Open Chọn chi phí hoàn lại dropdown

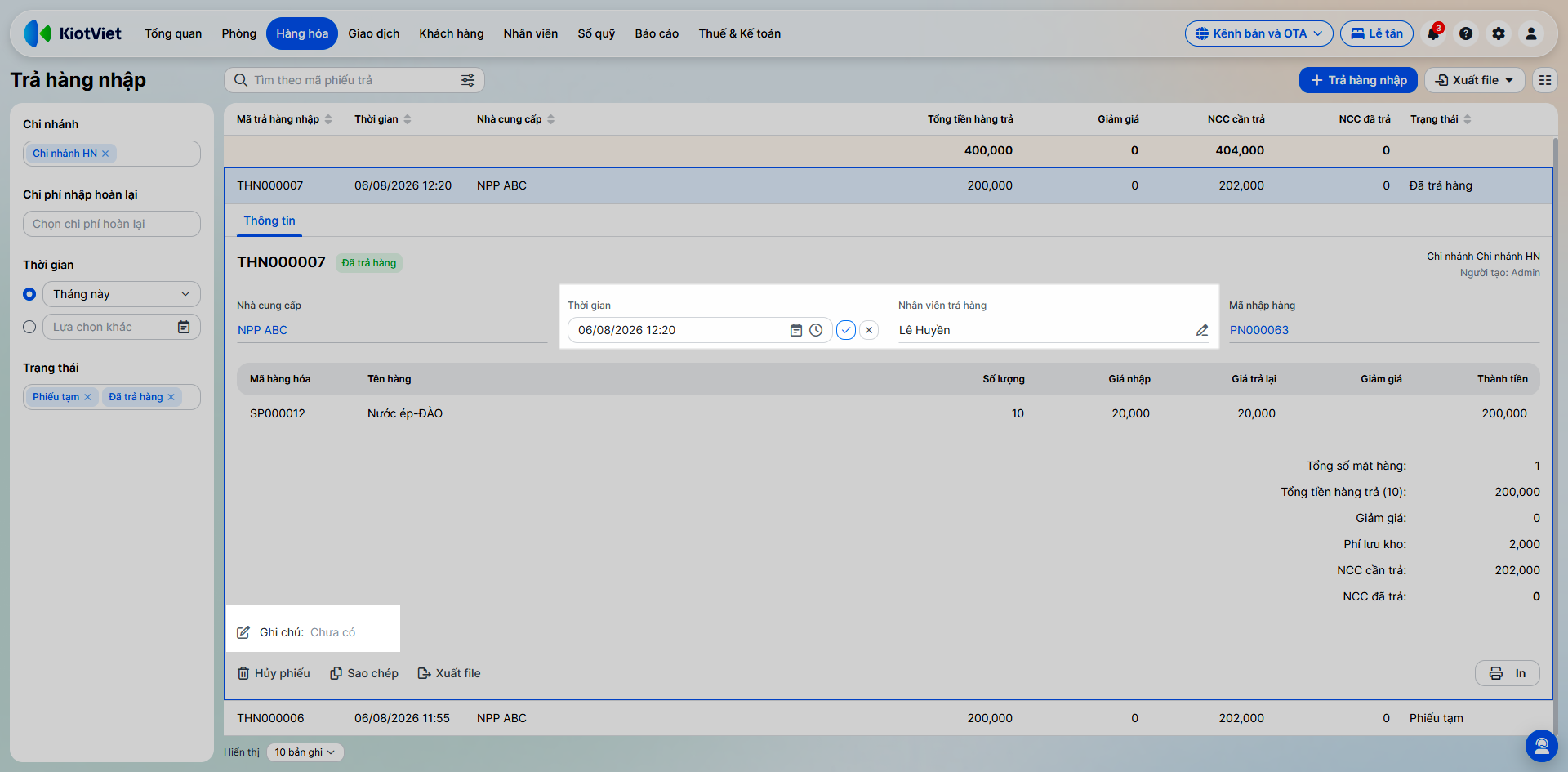click(x=112, y=224)
